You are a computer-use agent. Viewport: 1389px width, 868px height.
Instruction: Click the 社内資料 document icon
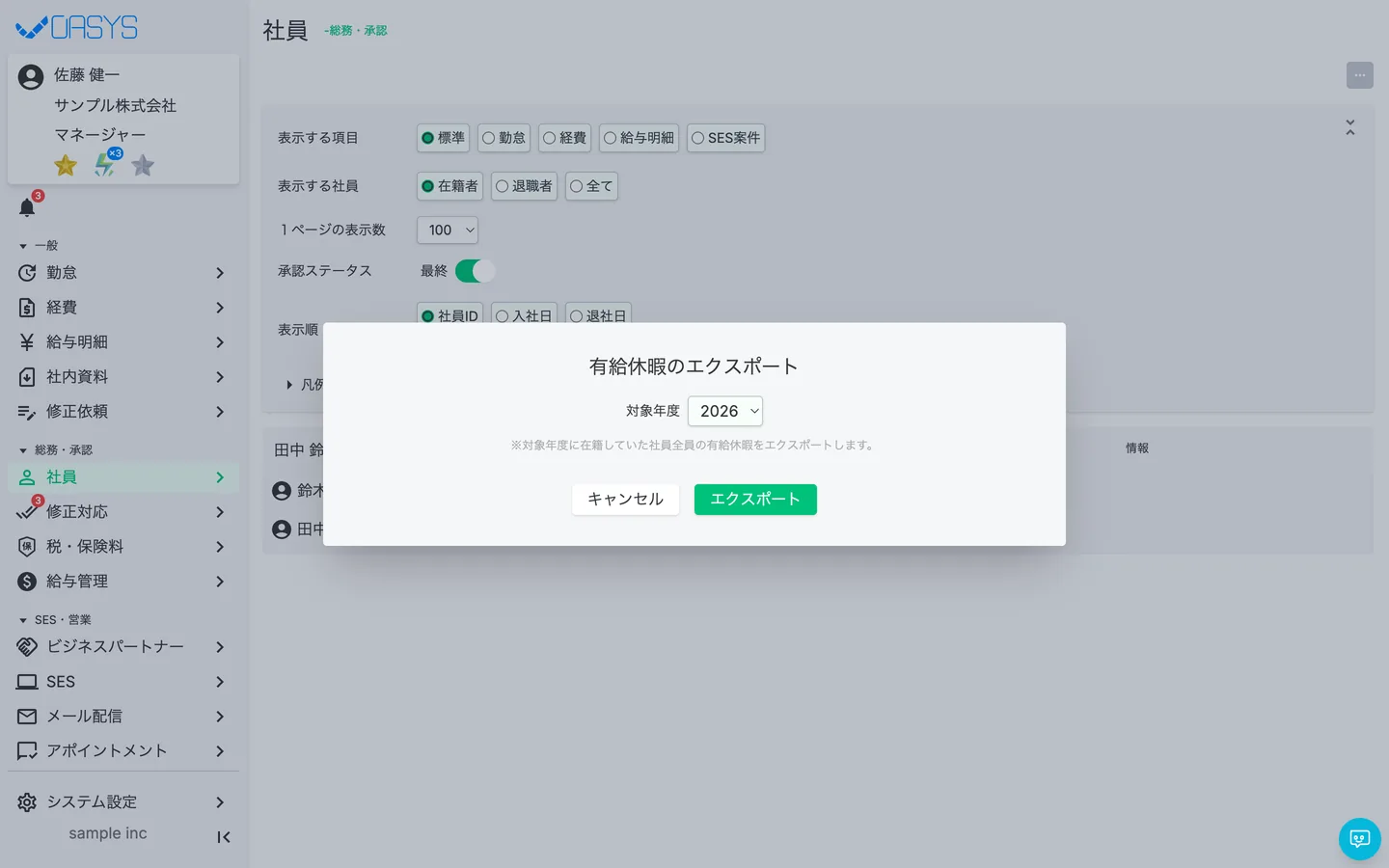coord(27,377)
